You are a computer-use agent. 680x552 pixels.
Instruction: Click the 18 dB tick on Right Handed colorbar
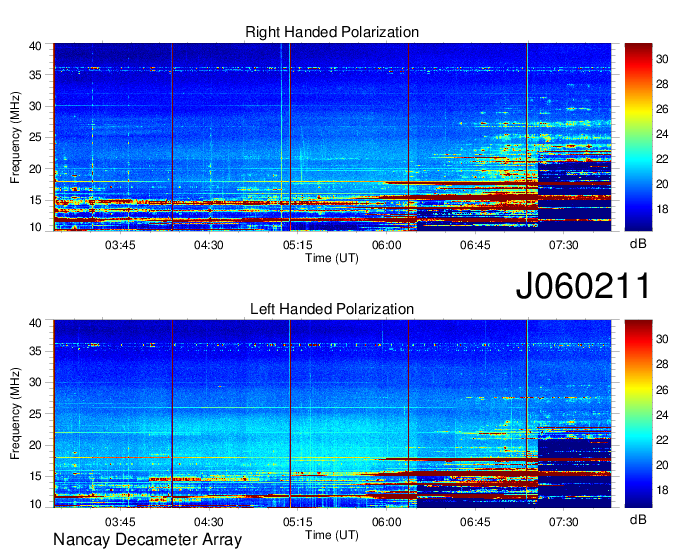[662, 209]
